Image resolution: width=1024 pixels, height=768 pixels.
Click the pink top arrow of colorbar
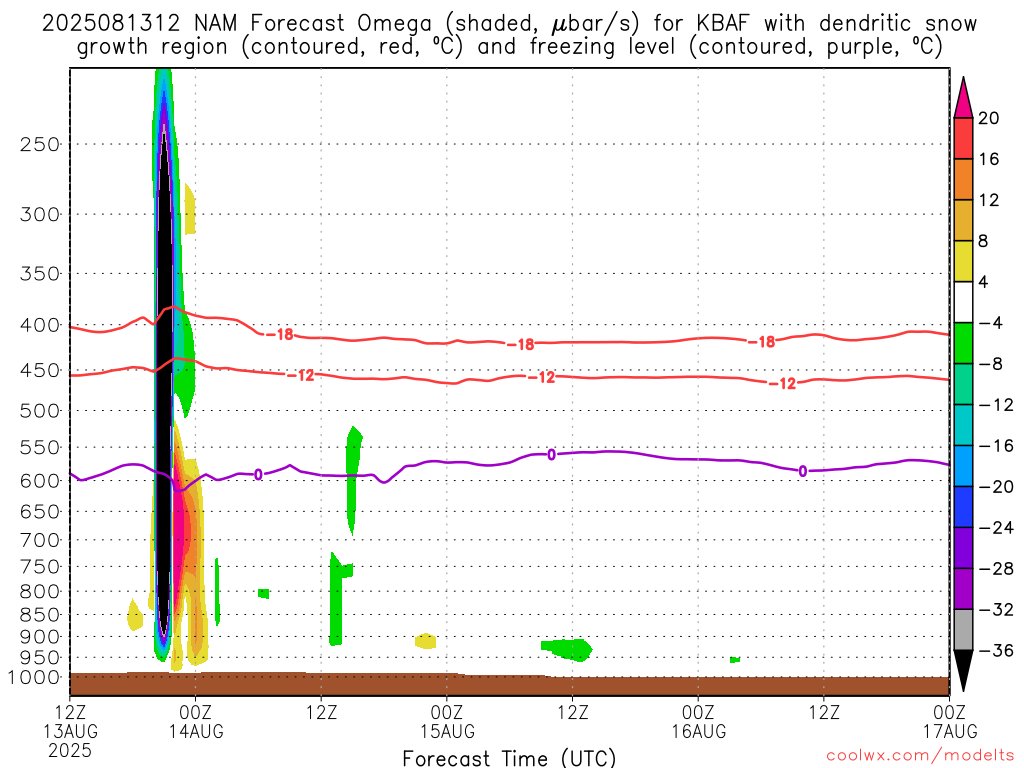(963, 97)
